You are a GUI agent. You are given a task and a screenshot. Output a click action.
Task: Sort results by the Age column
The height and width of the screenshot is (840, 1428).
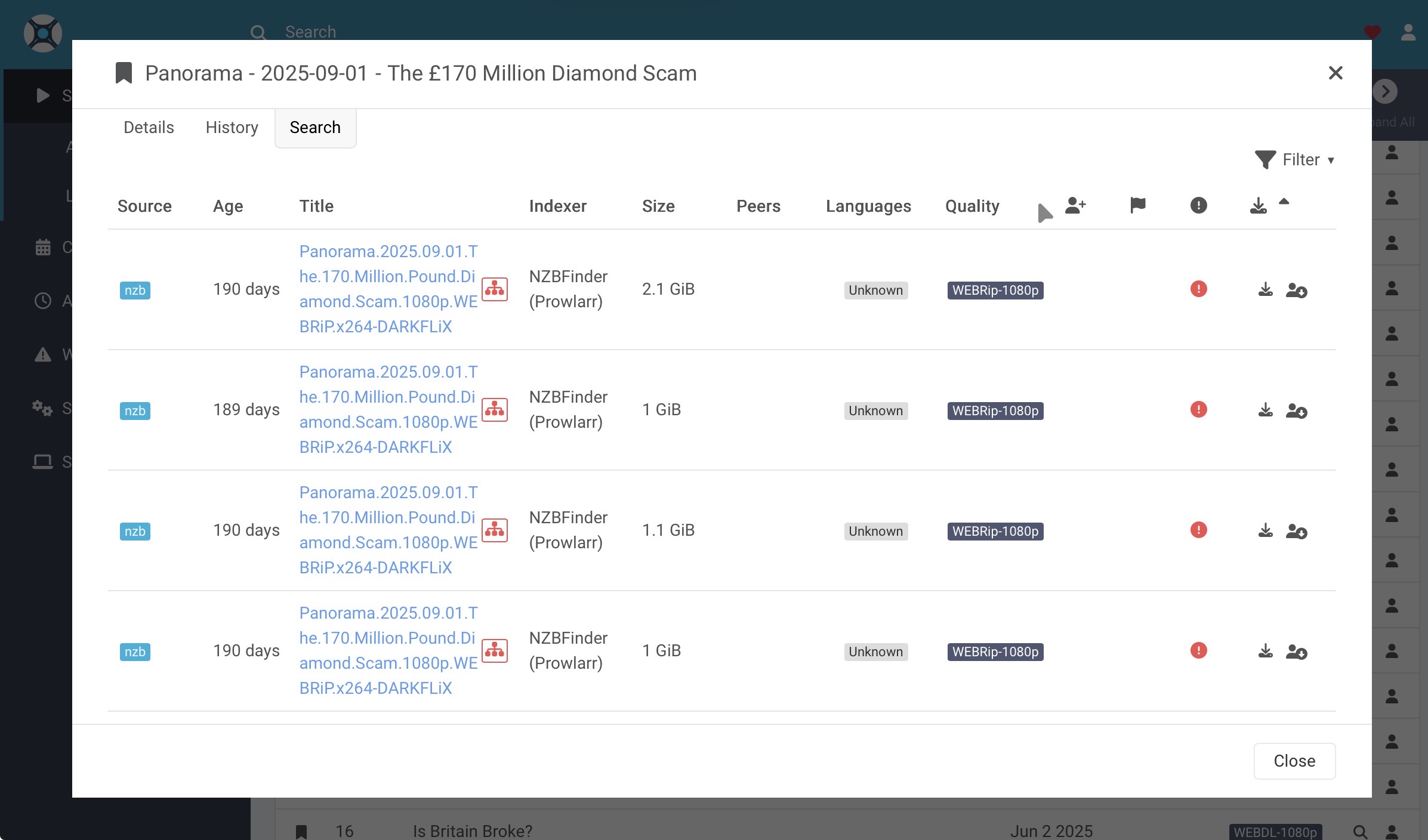228,206
